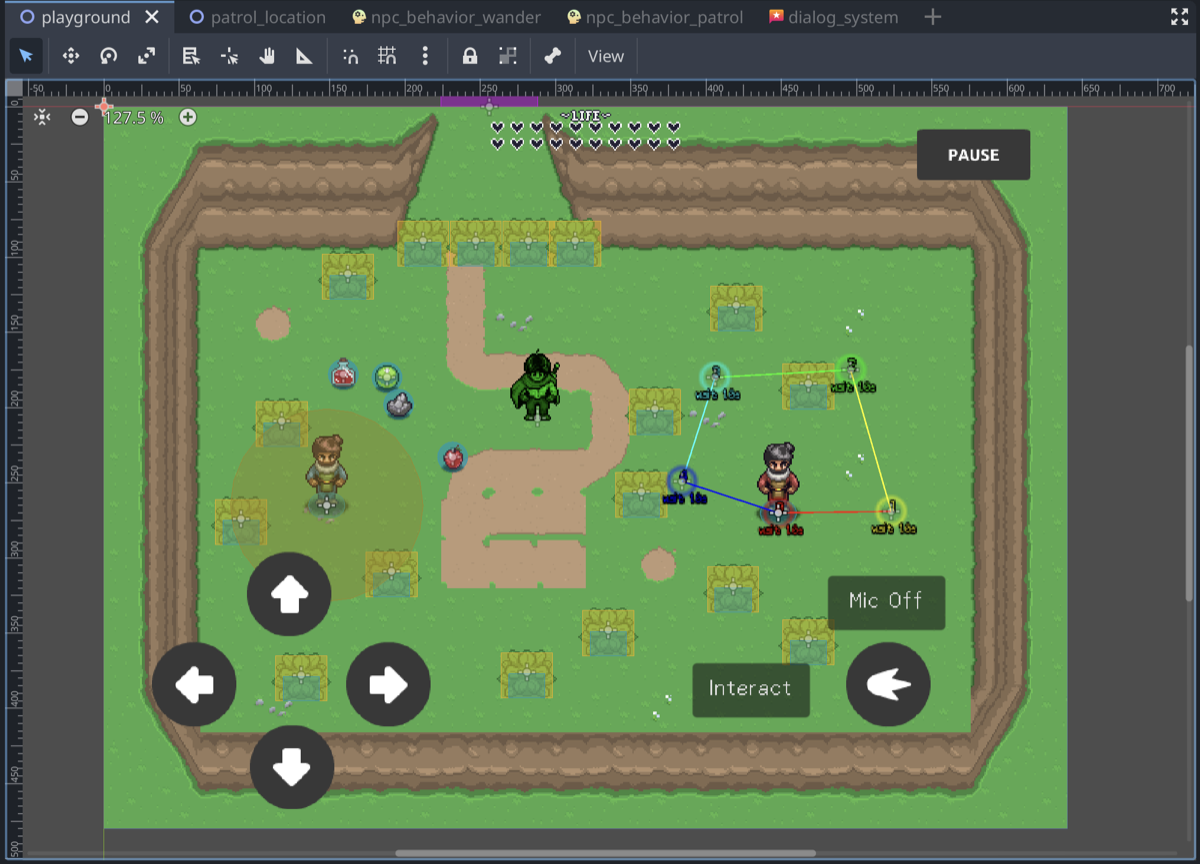Switch to the dialog_system tab

pos(834,17)
